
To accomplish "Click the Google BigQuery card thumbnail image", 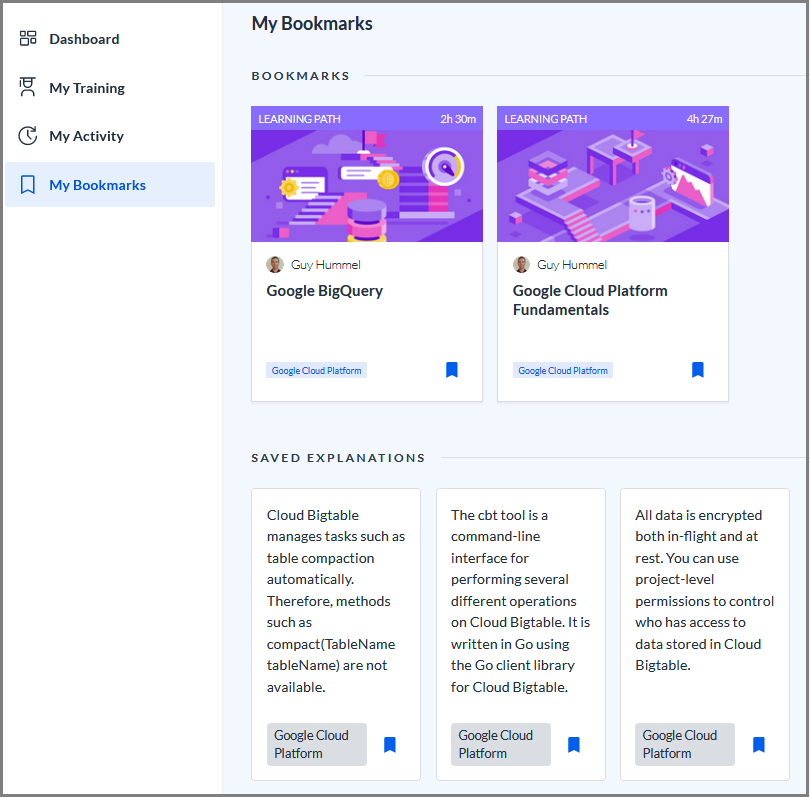I will pos(367,185).
